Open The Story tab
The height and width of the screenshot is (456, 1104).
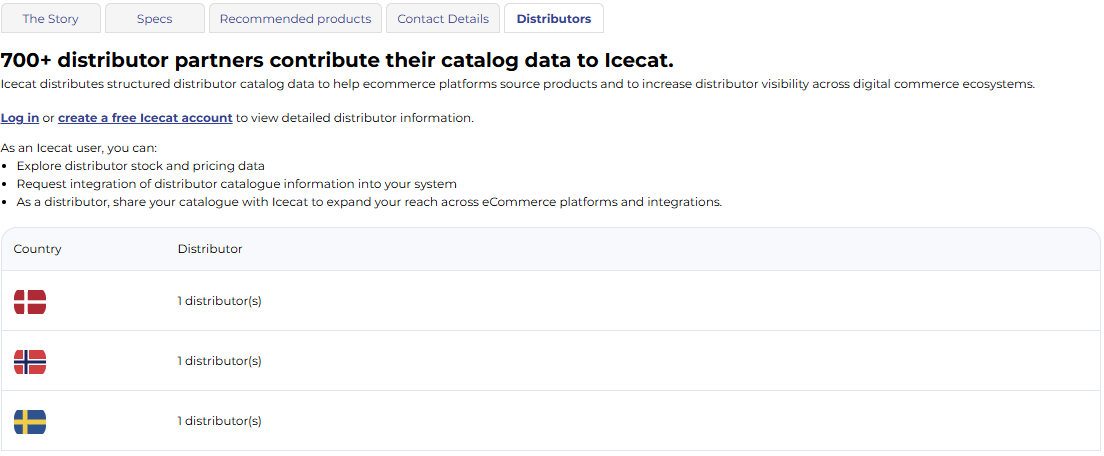point(50,19)
